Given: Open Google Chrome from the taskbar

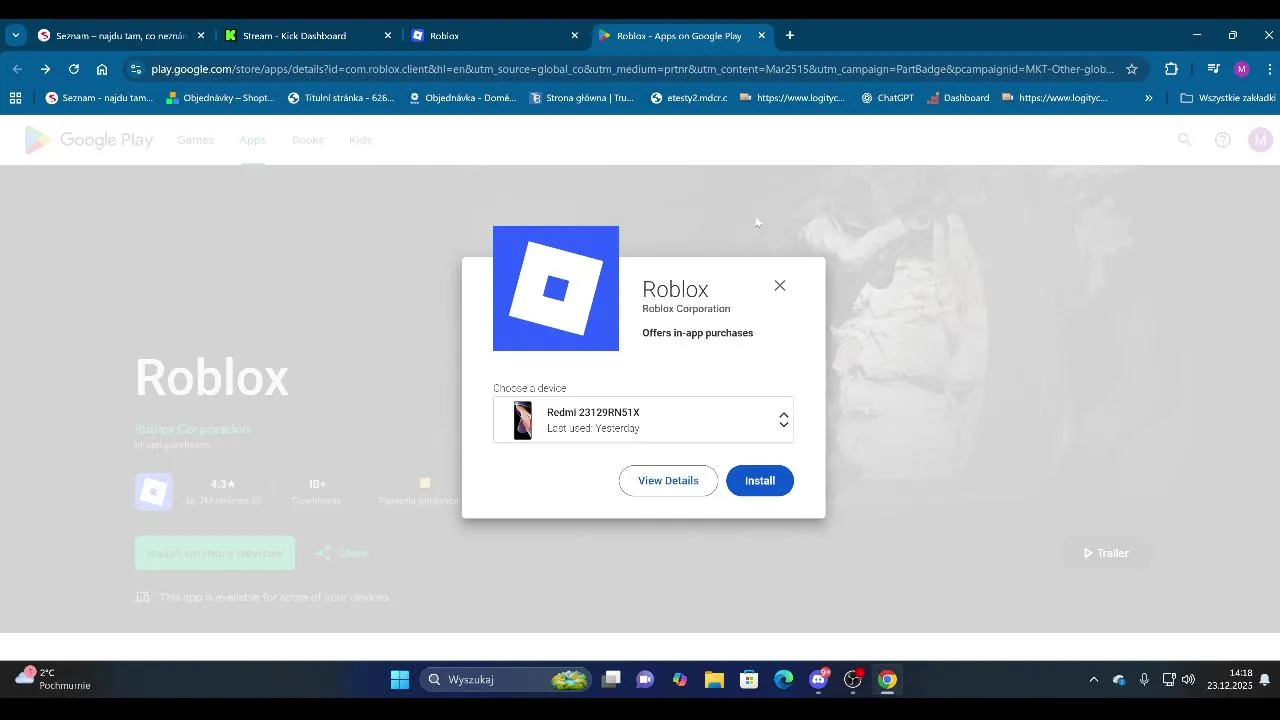Looking at the screenshot, I should point(887,680).
